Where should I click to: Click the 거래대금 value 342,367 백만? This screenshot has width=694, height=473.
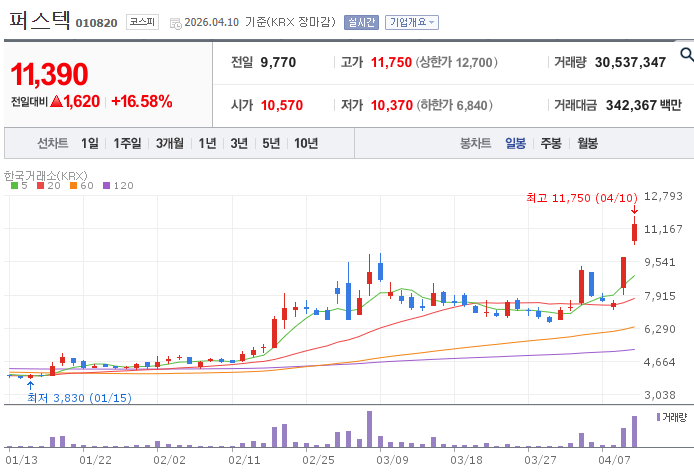(x=644, y=105)
